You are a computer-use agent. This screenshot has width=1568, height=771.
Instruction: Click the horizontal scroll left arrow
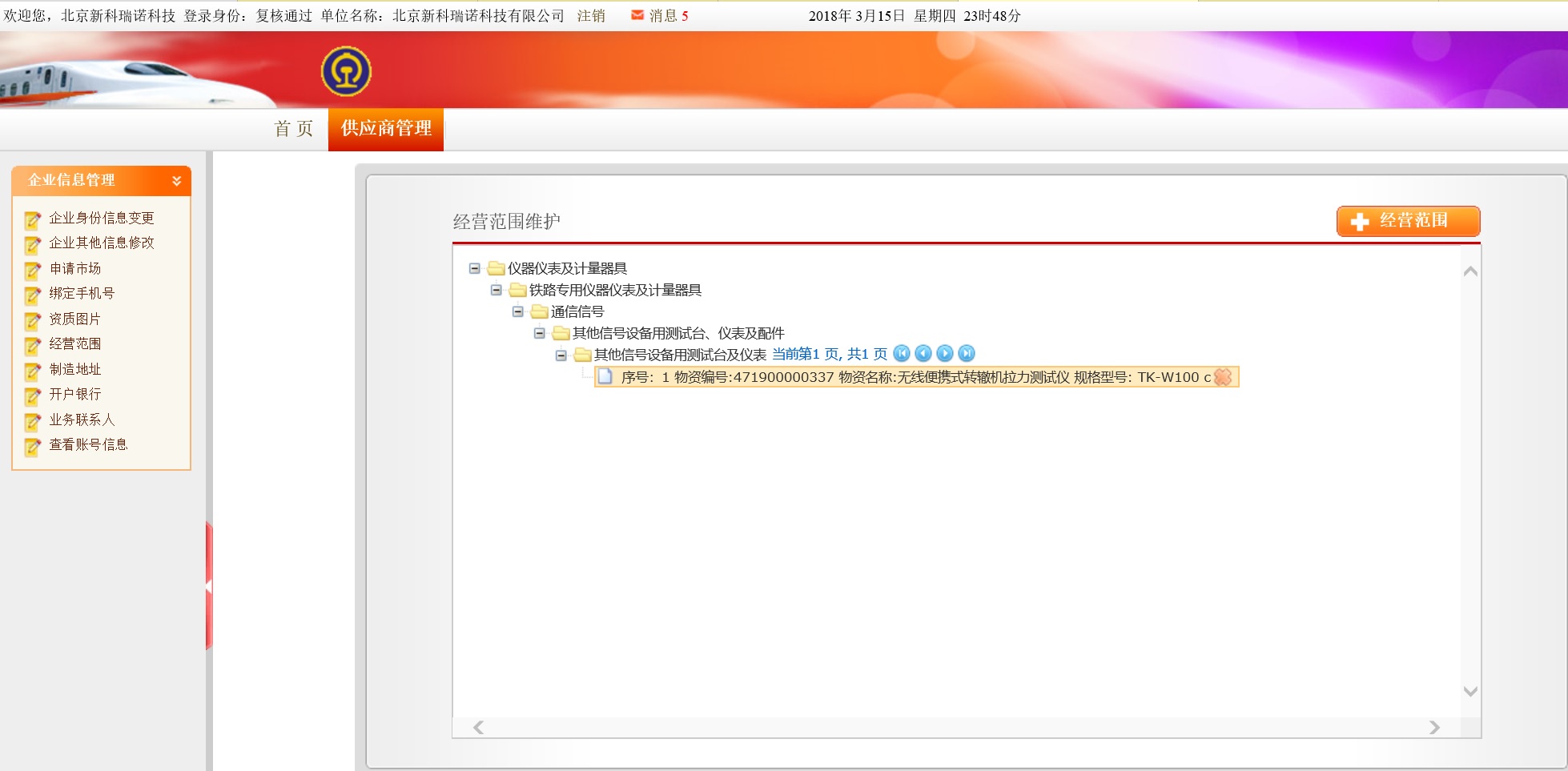pos(478,727)
